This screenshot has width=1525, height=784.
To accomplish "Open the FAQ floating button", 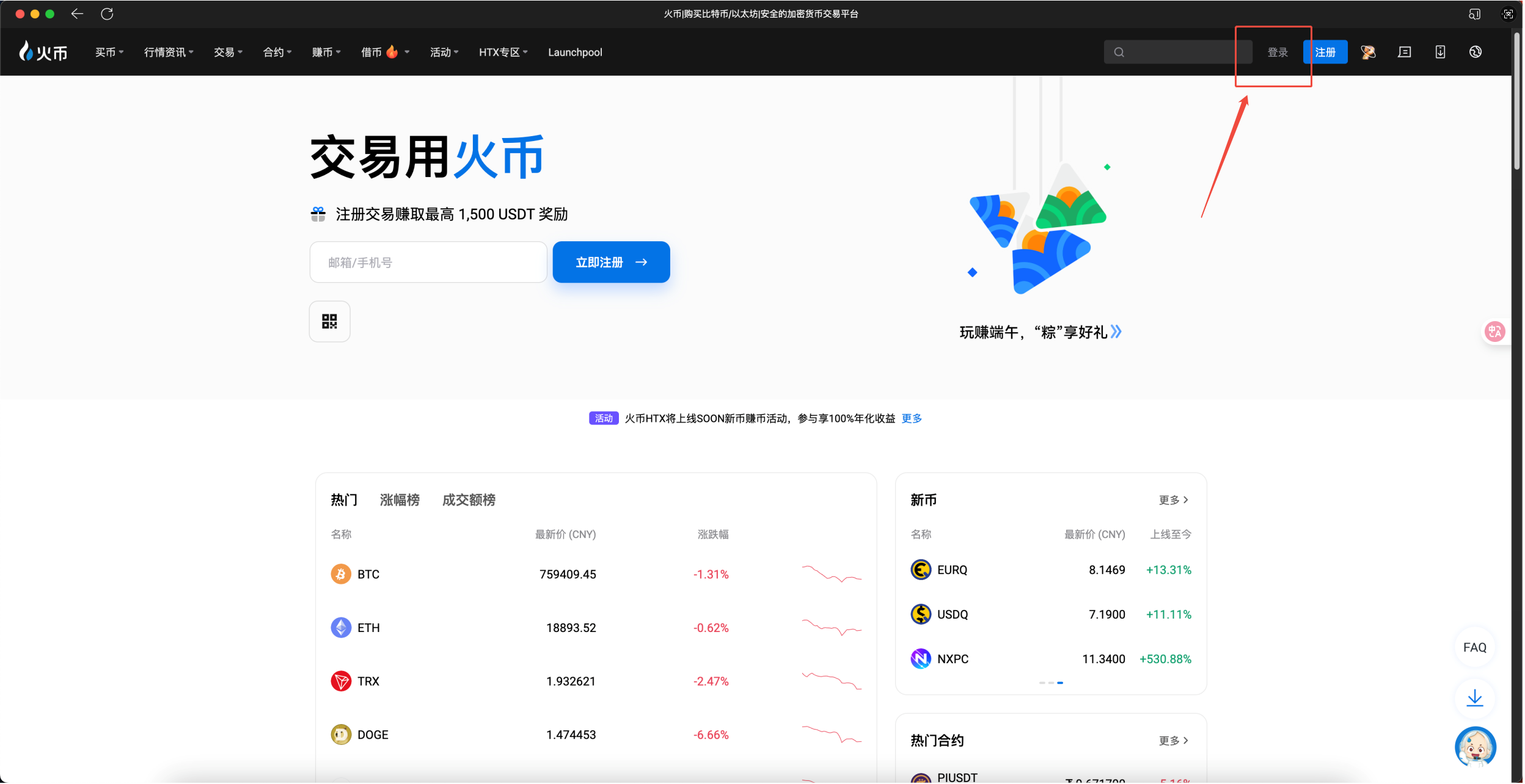I will pyautogui.click(x=1475, y=647).
